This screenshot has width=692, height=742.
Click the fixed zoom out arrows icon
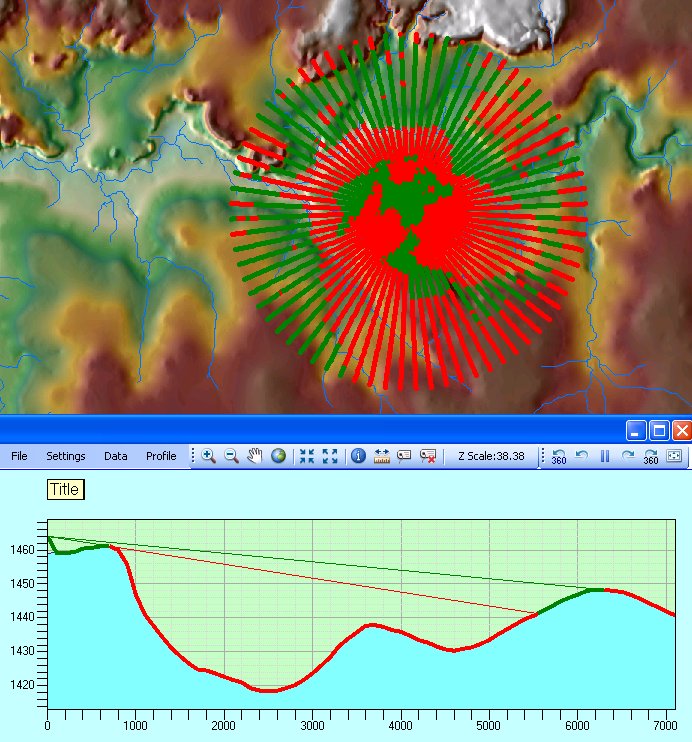pos(330,456)
